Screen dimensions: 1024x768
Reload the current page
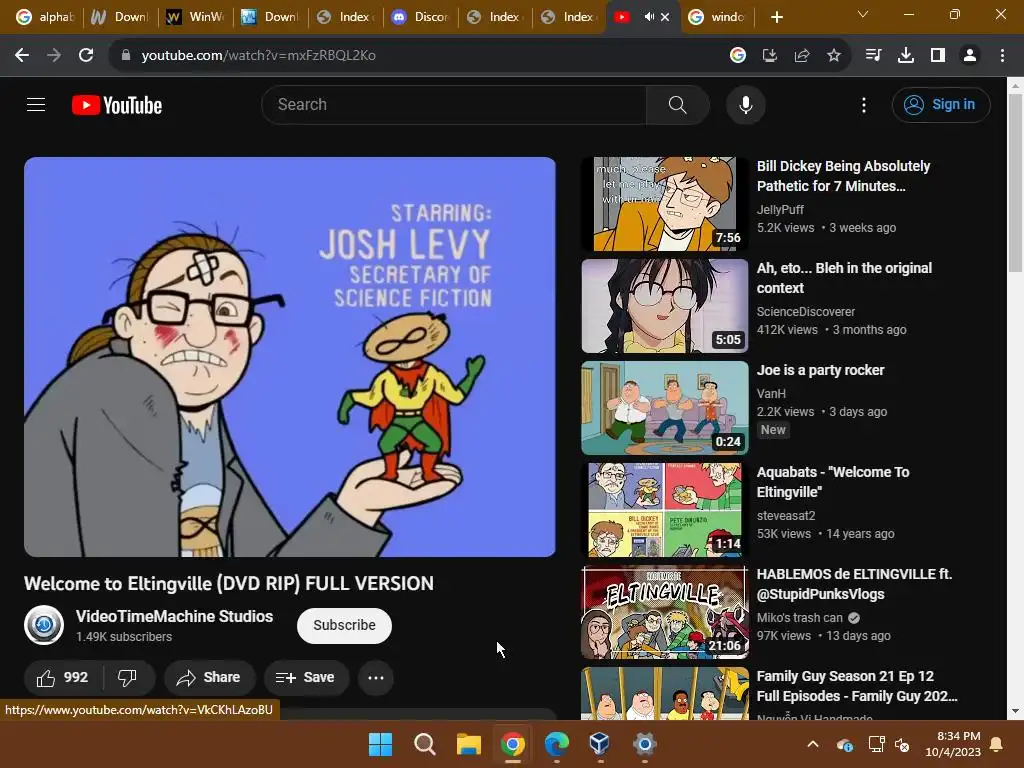[x=86, y=56]
